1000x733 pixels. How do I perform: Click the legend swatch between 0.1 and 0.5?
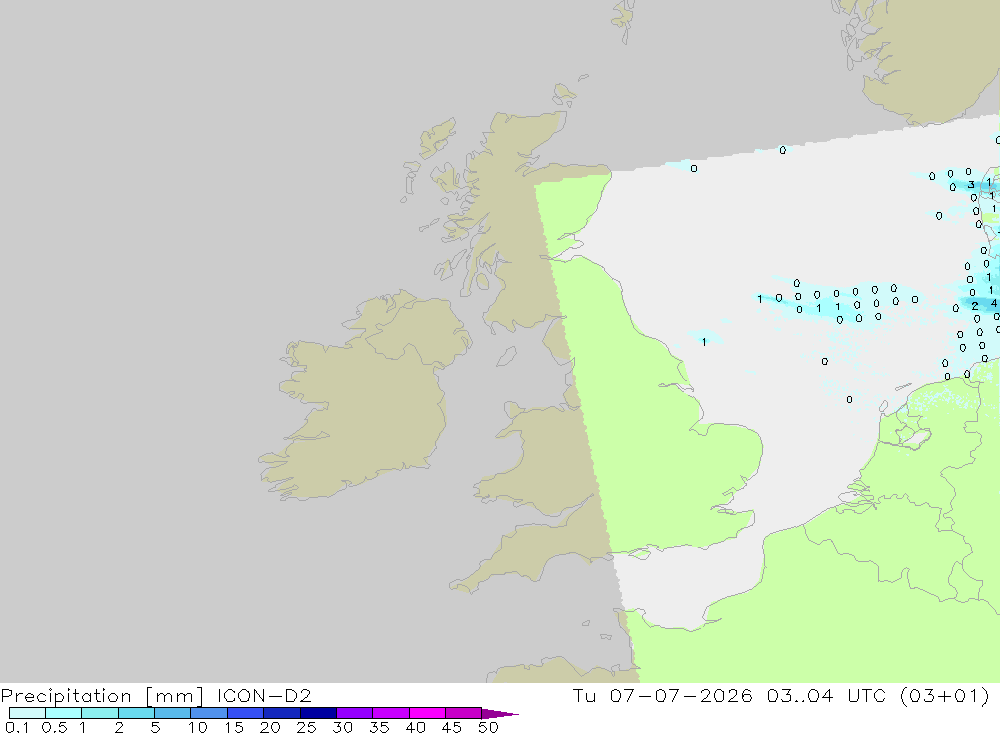pyautogui.click(x=27, y=713)
